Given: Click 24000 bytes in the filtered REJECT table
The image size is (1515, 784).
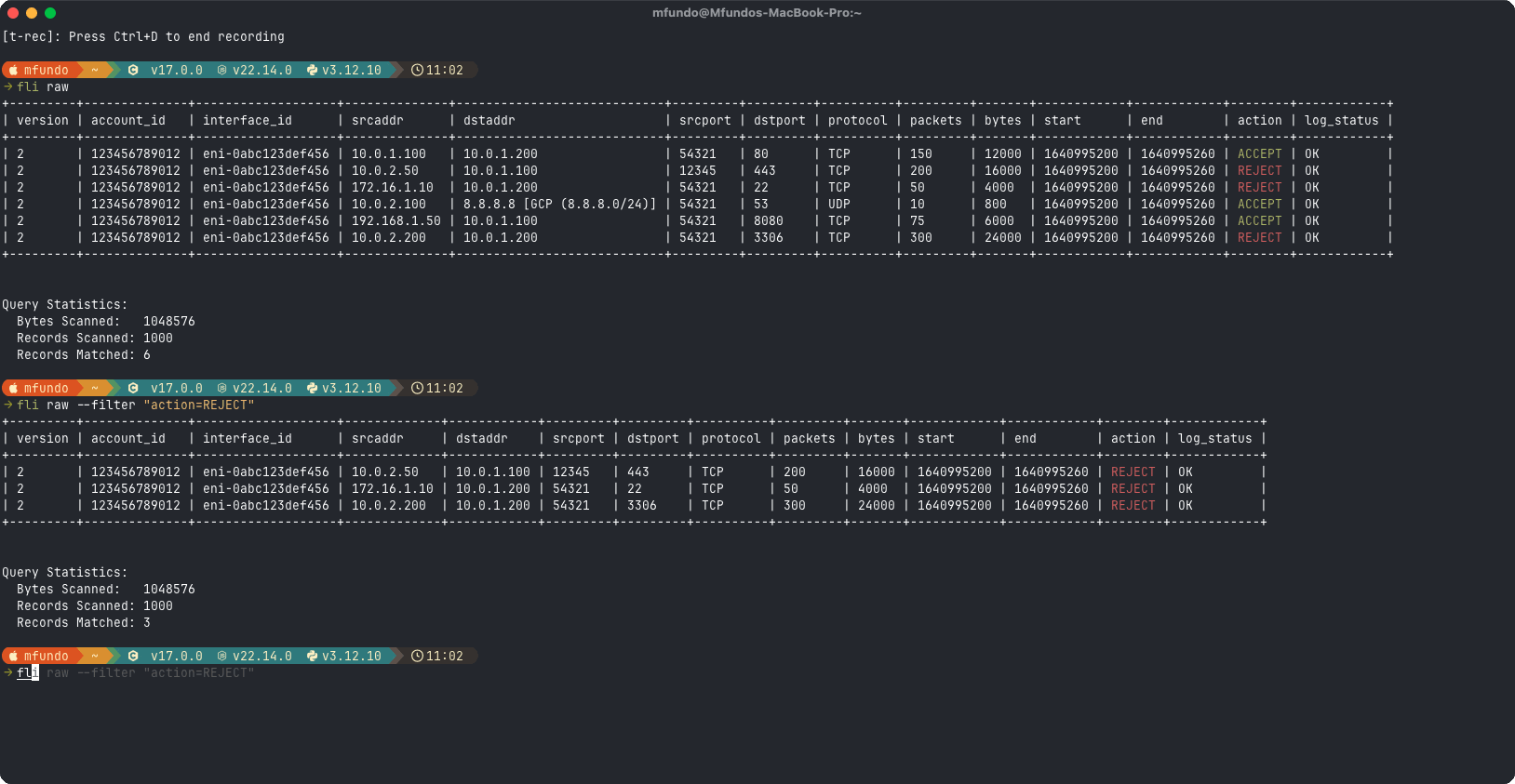Looking at the screenshot, I should point(877,505).
